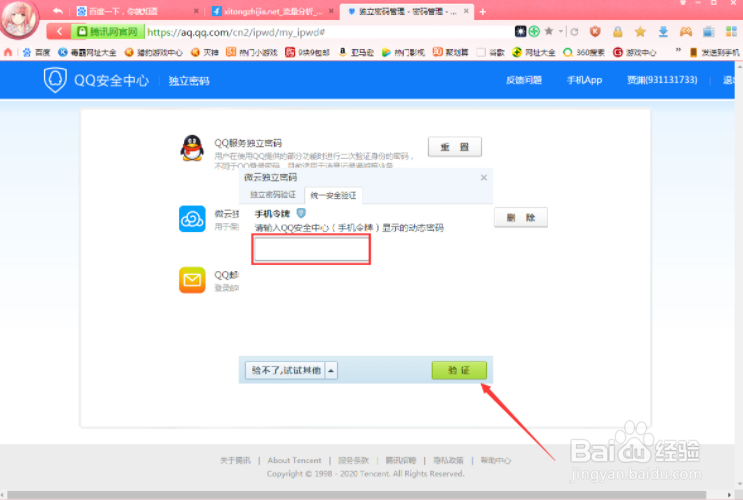Click the game controller icon in the toolbar
This screenshot has height=500, width=743.
pyautogui.click(x=686, y=32)
